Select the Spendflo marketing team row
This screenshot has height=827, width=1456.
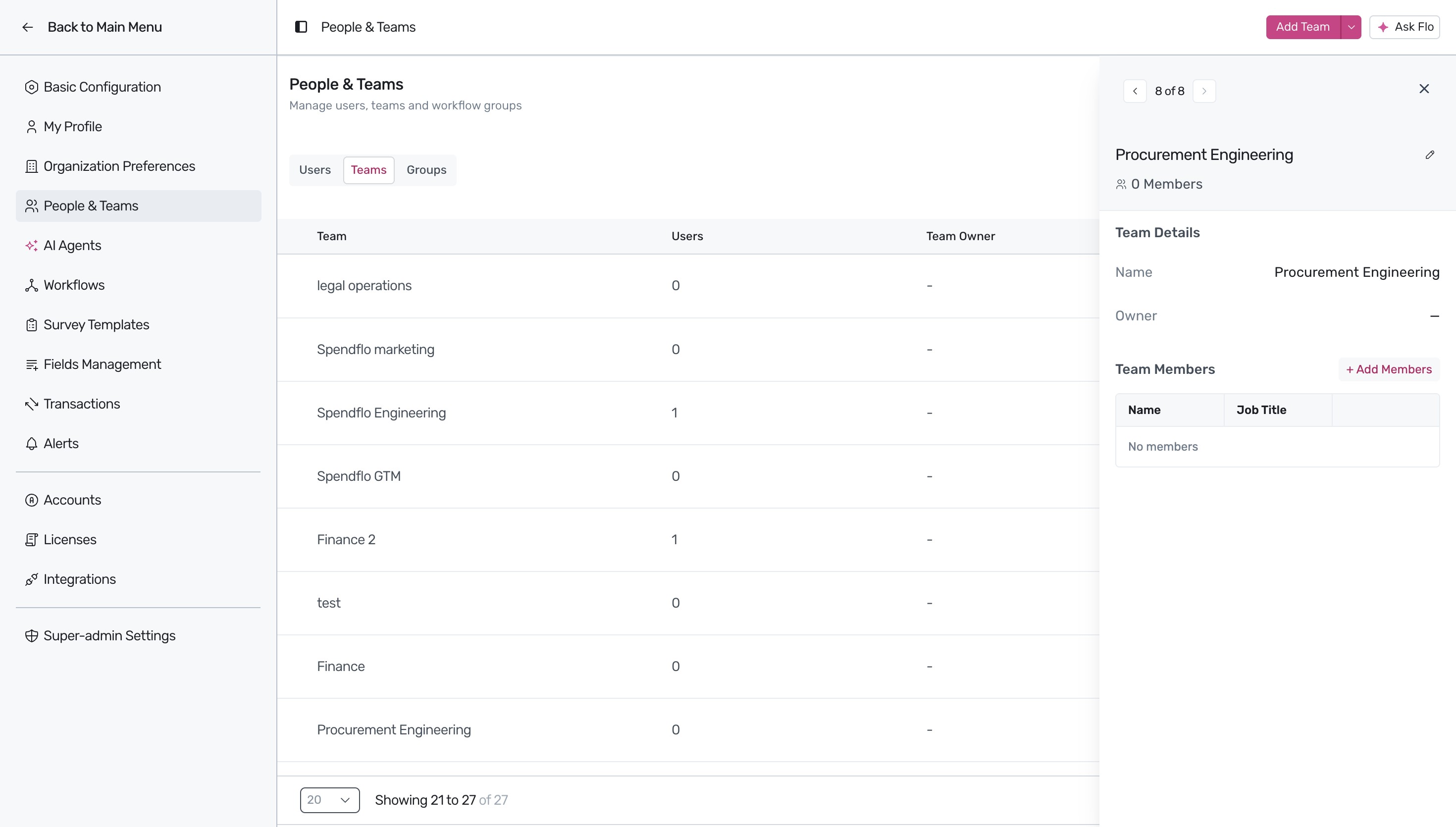688,349
